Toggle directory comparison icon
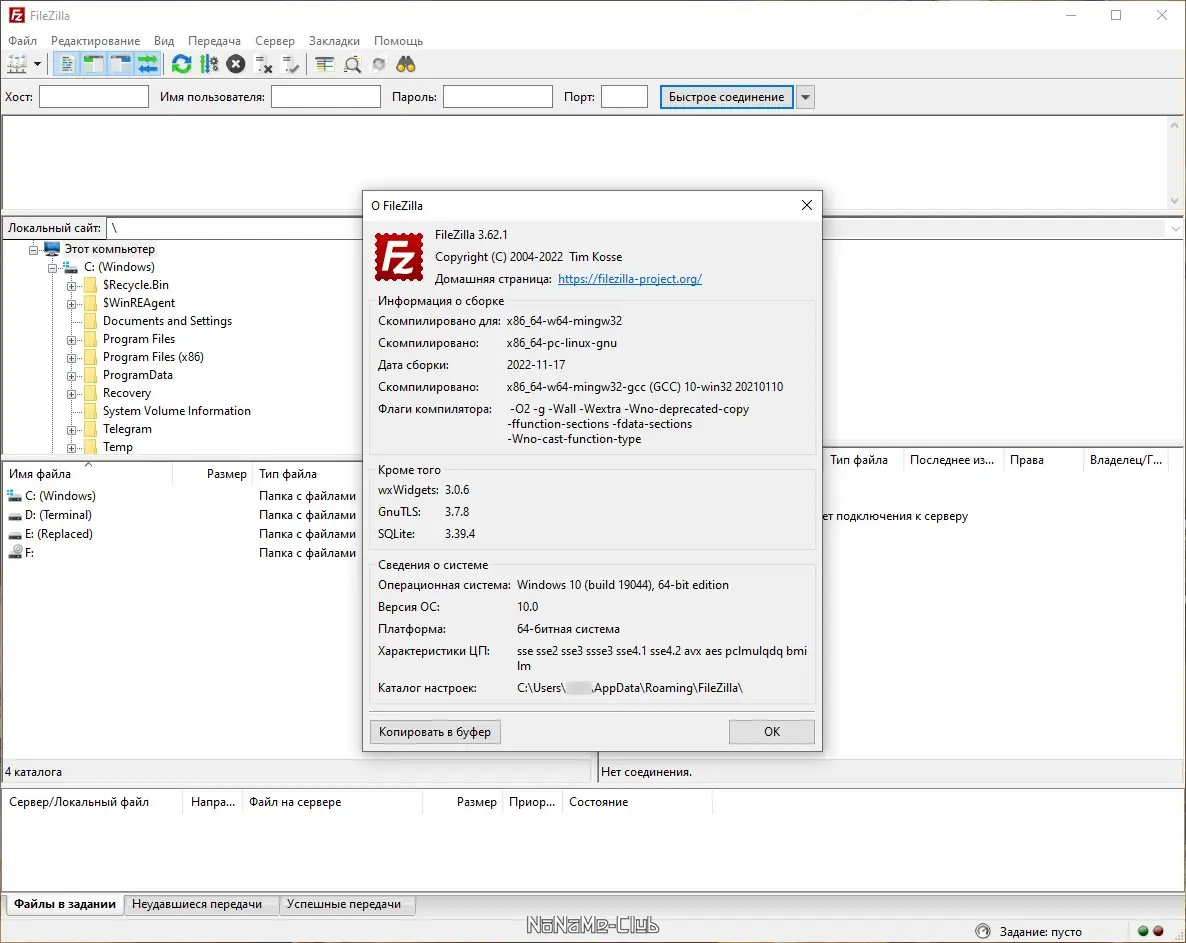Screen dimensions: 1186x943 tap(352, 64)
